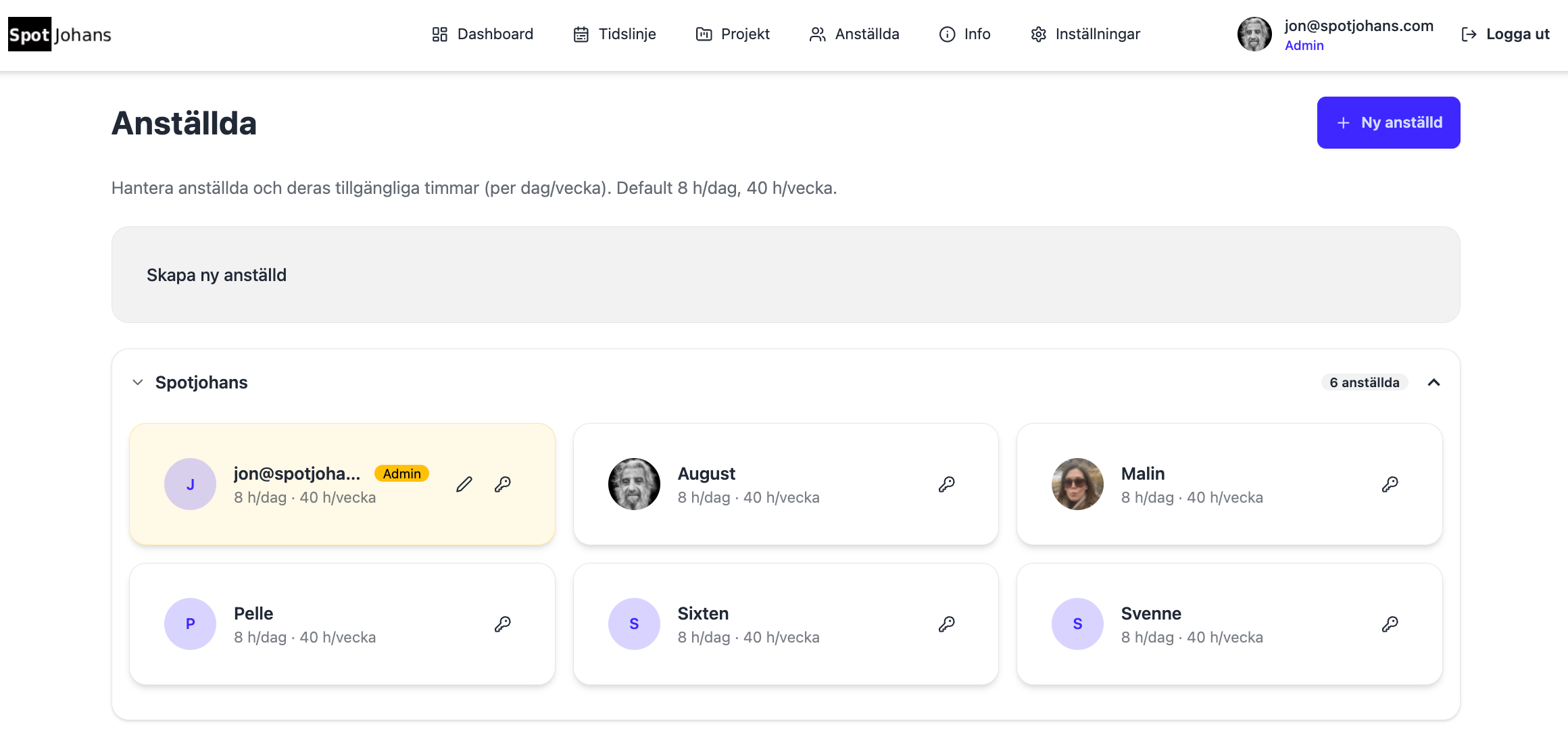
Task: Open the Projekt section
Action: click(x=733, y=34)
